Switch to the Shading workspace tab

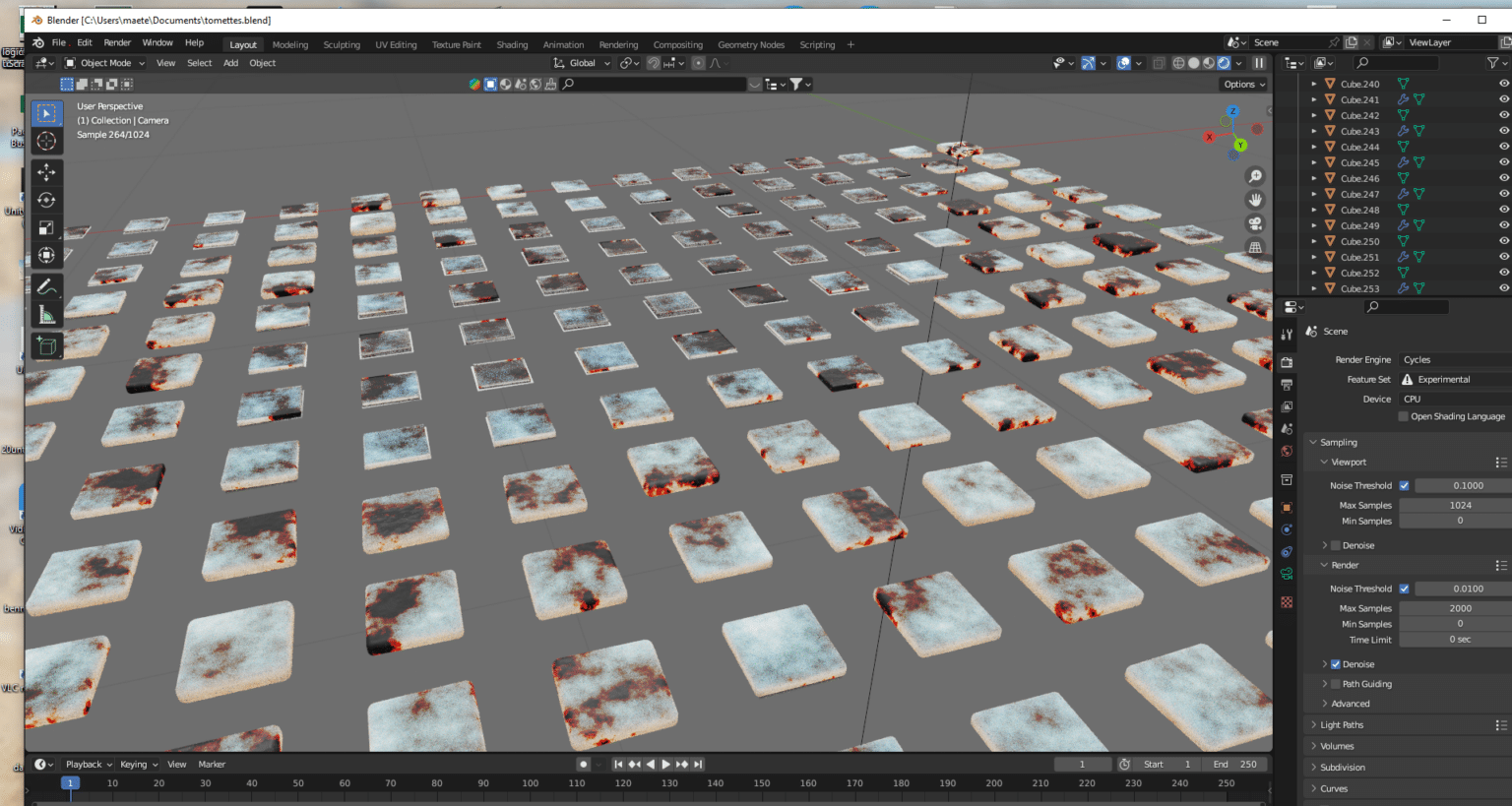(x=512, y=44)
